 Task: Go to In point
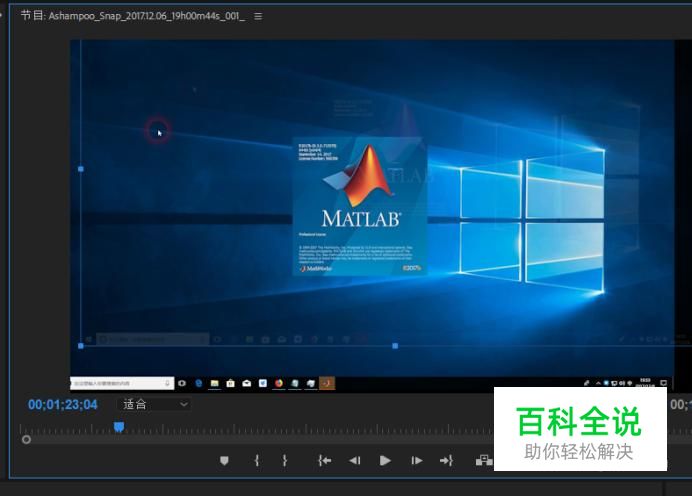[324, 461]
